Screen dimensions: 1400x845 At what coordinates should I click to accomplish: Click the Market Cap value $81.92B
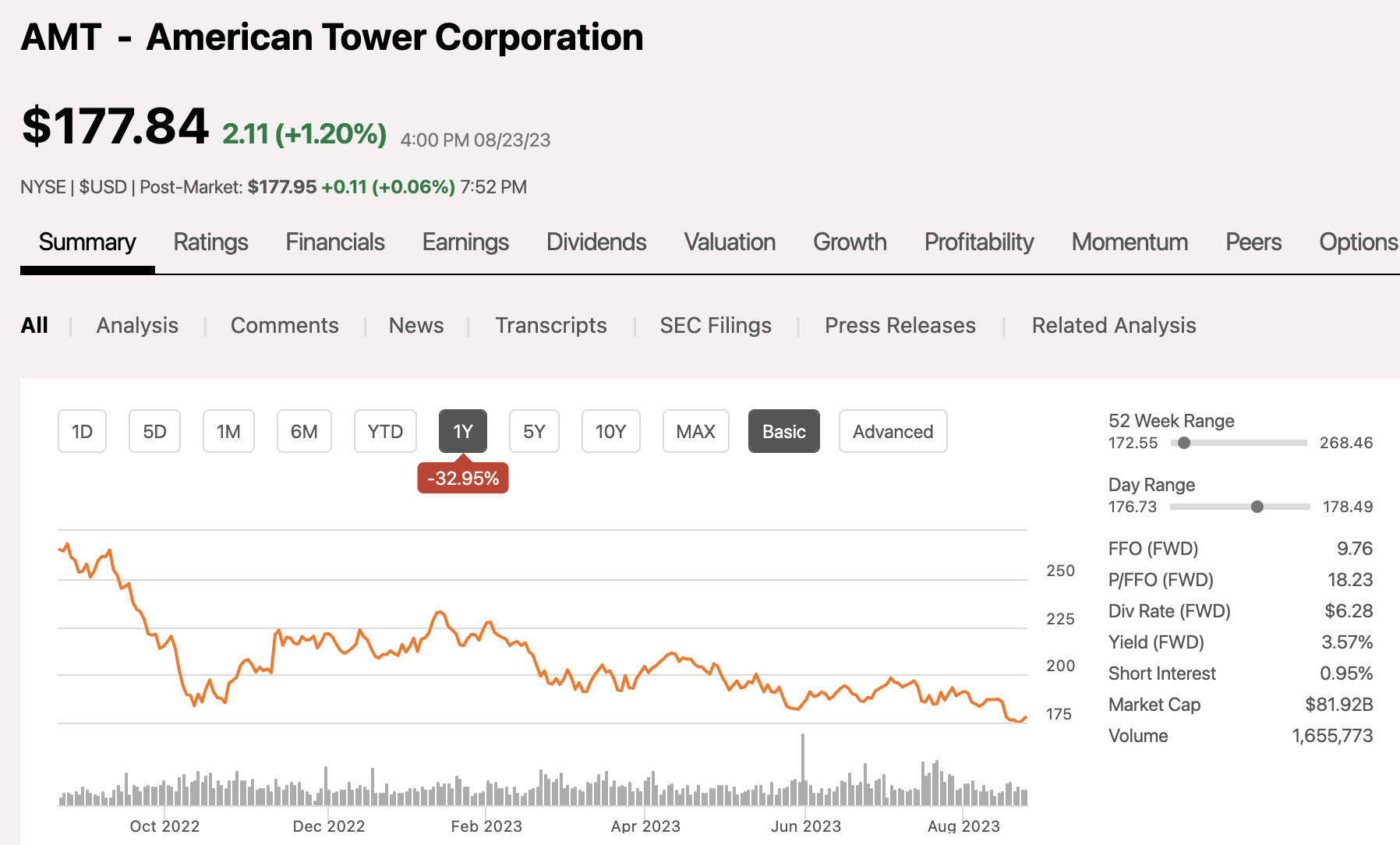[x=1339, y=705]
